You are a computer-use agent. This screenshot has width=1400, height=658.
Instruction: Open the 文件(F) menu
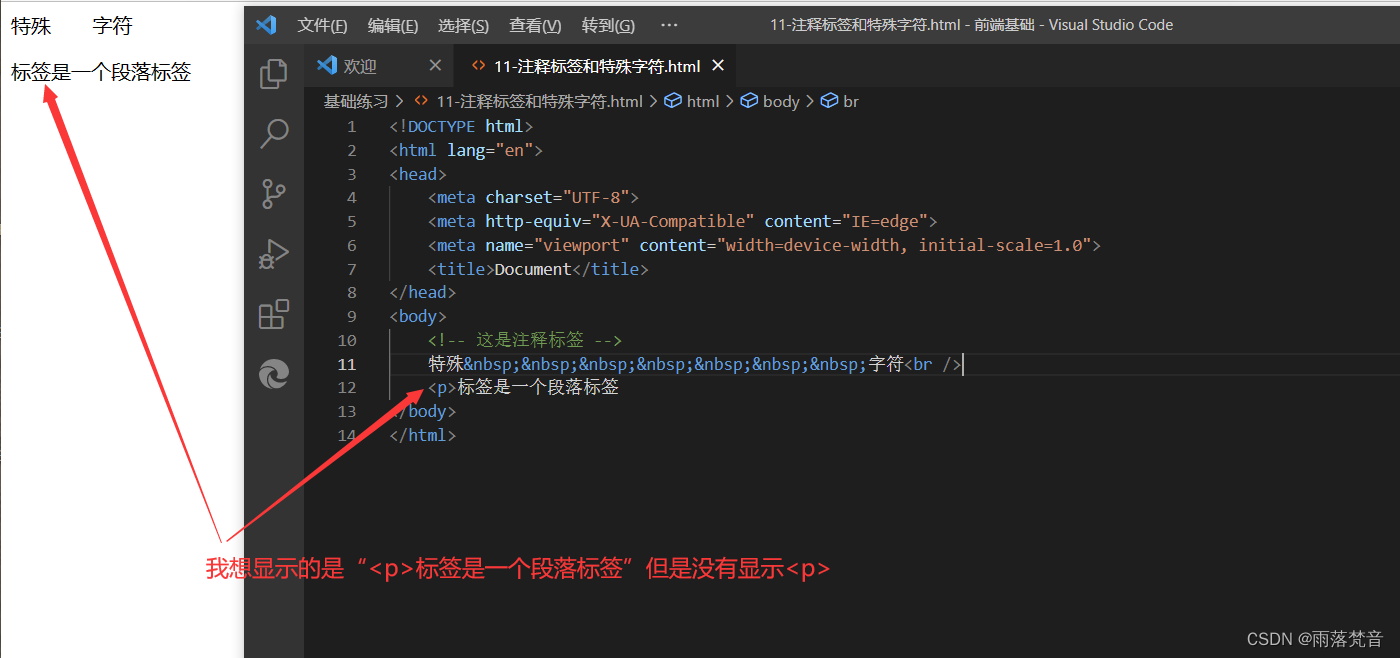tap(322, 25)
